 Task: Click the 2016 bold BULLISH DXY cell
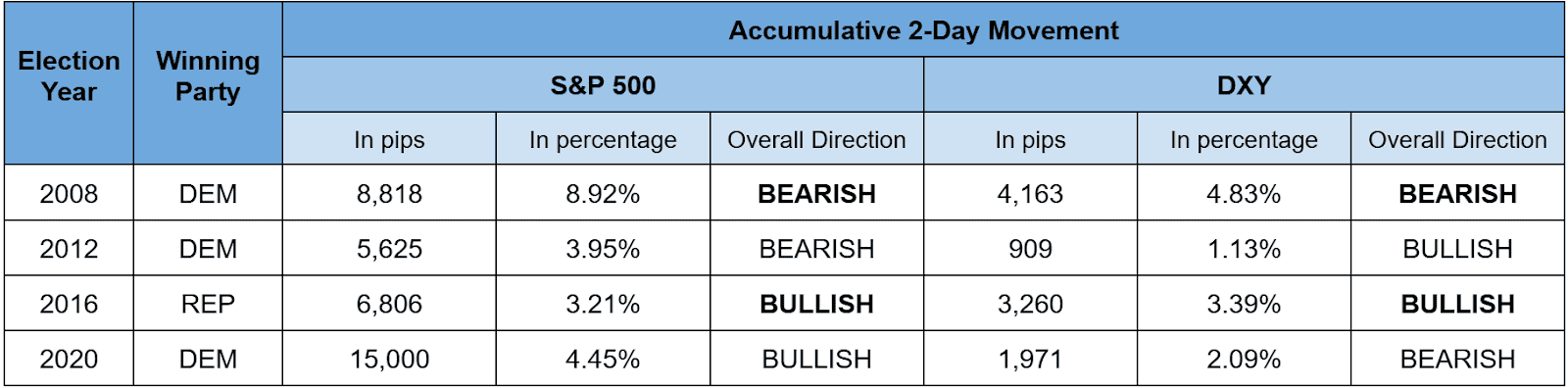point(1457,303)
